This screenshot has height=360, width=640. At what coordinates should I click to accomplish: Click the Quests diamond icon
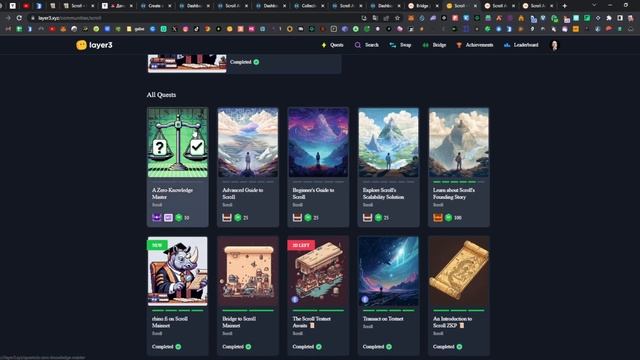324,45
